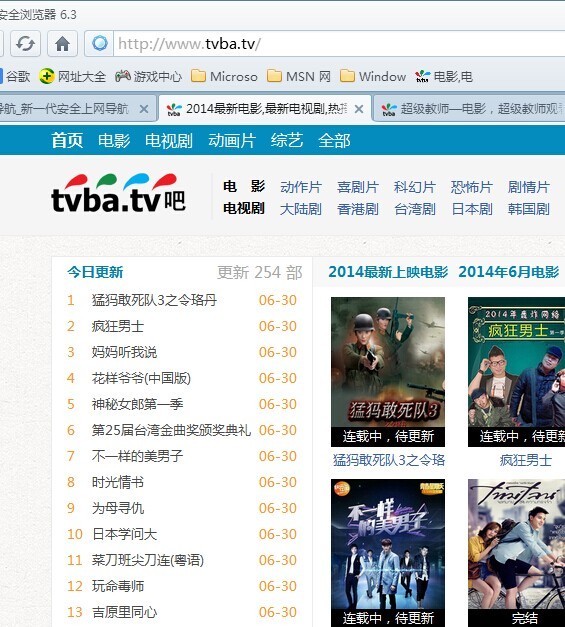Click the browser refresh button

point(25,43)
